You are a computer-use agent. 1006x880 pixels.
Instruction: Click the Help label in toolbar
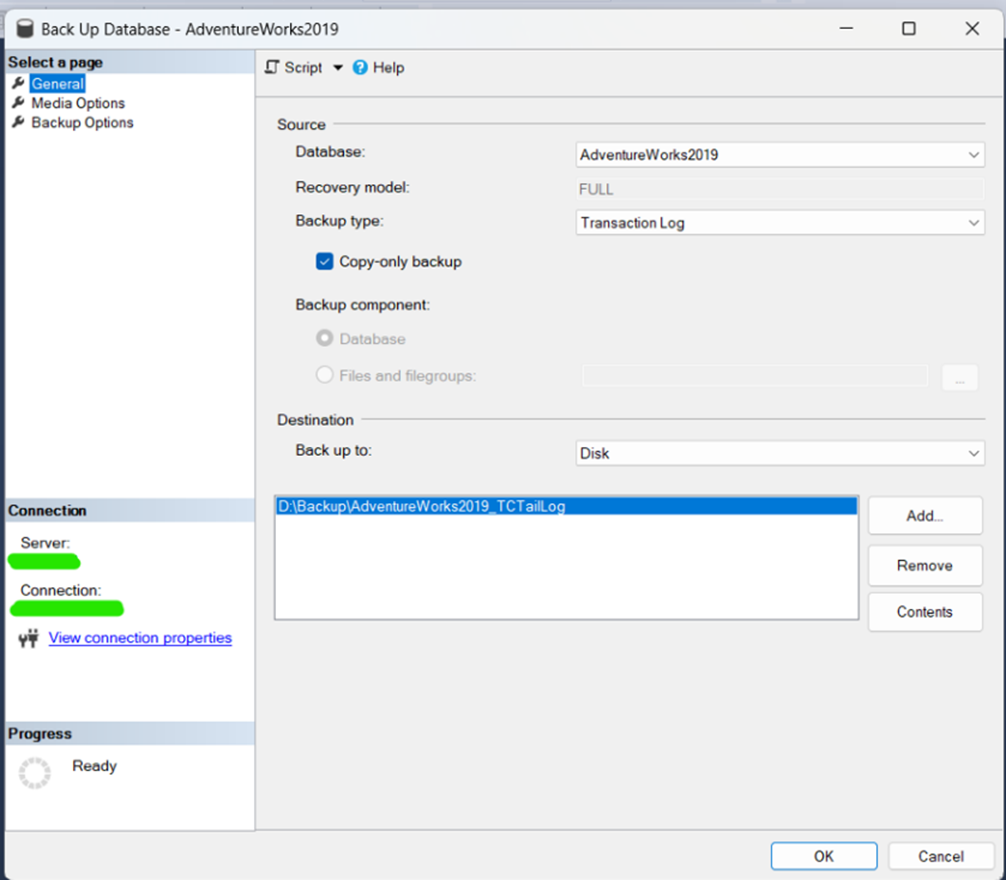coord(388,67)
